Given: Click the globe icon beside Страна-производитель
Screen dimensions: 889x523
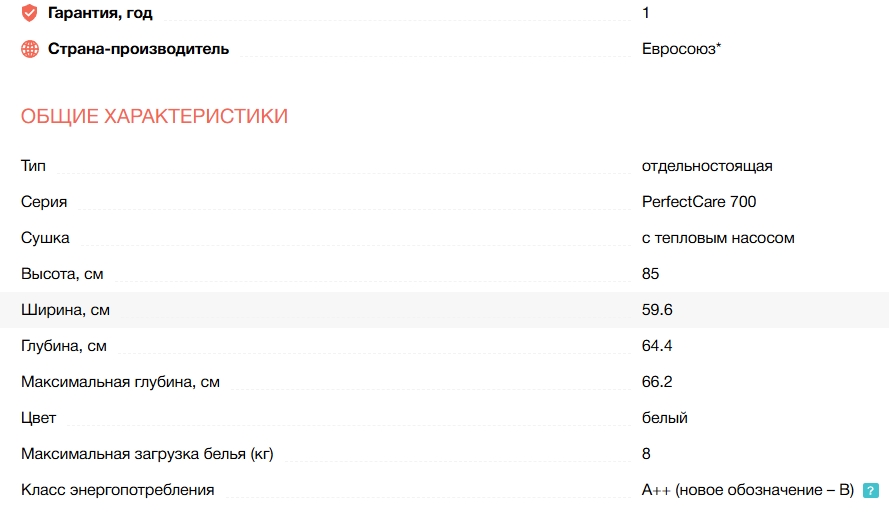Looking at the screenshot, I should point(29,49).
